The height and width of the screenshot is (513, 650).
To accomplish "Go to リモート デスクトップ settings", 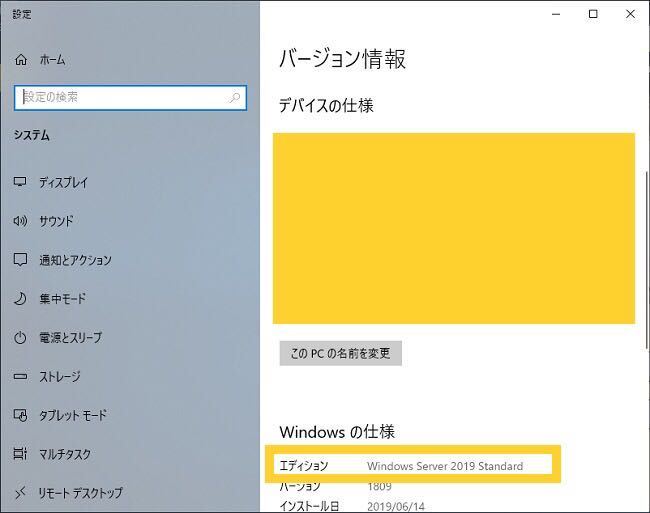I will (80, 493).
